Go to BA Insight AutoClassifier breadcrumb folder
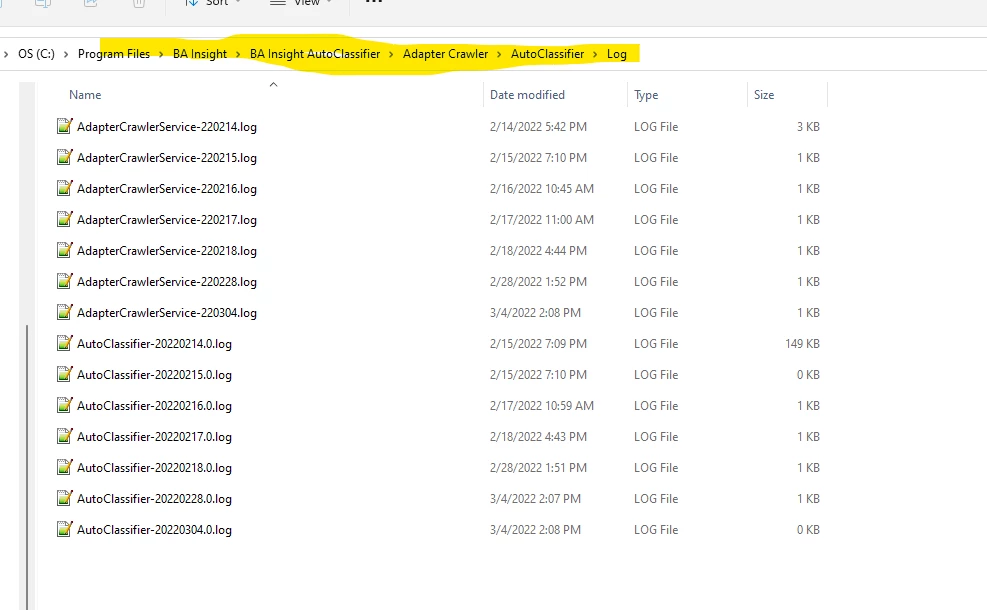The width and height of the screenshot is (987, 610). (315, 54)
